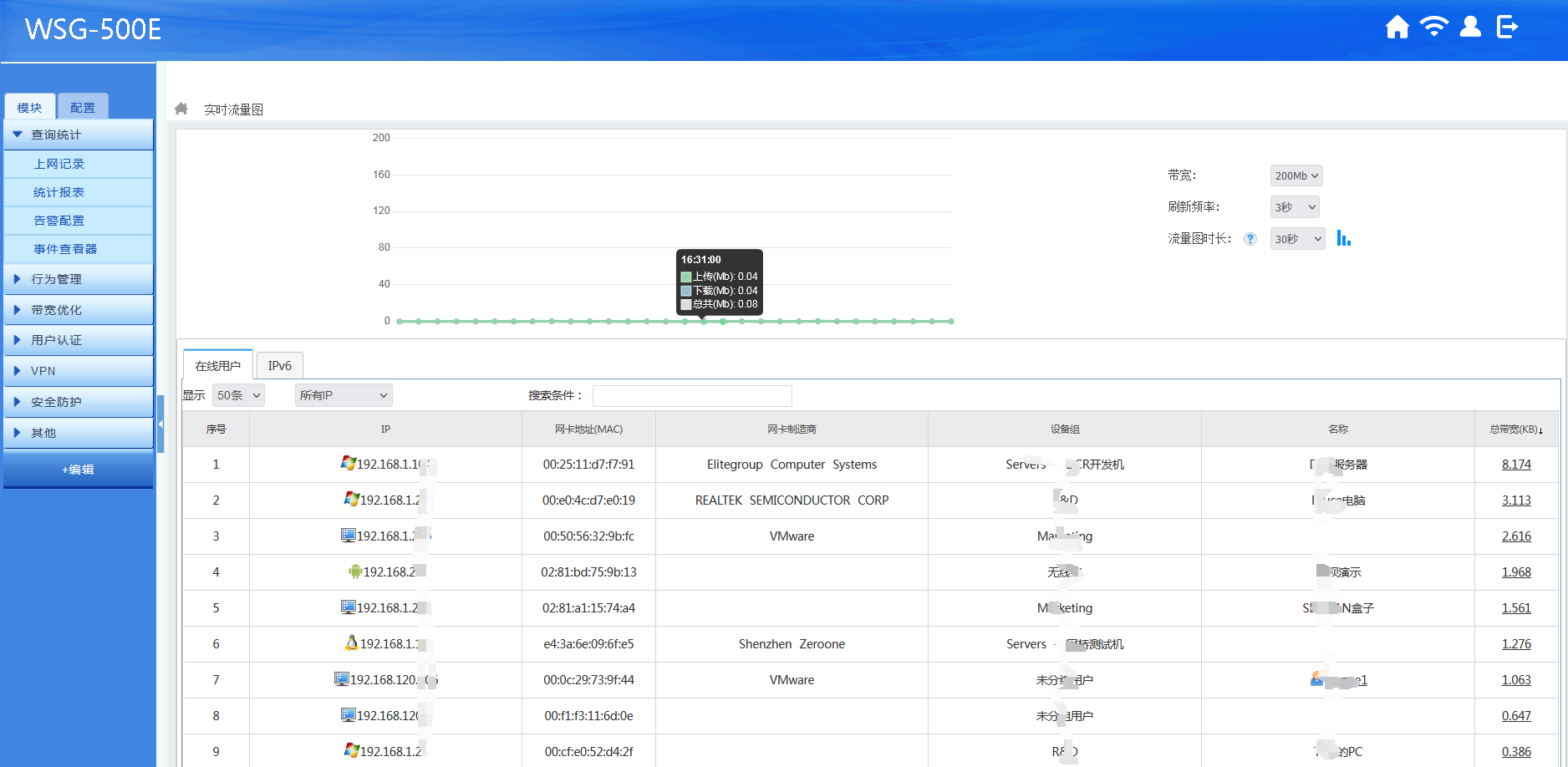The image size is (1568, 767).
Task: Open the user account icon
Action: pyautogui.click(x=1470, y=27)
